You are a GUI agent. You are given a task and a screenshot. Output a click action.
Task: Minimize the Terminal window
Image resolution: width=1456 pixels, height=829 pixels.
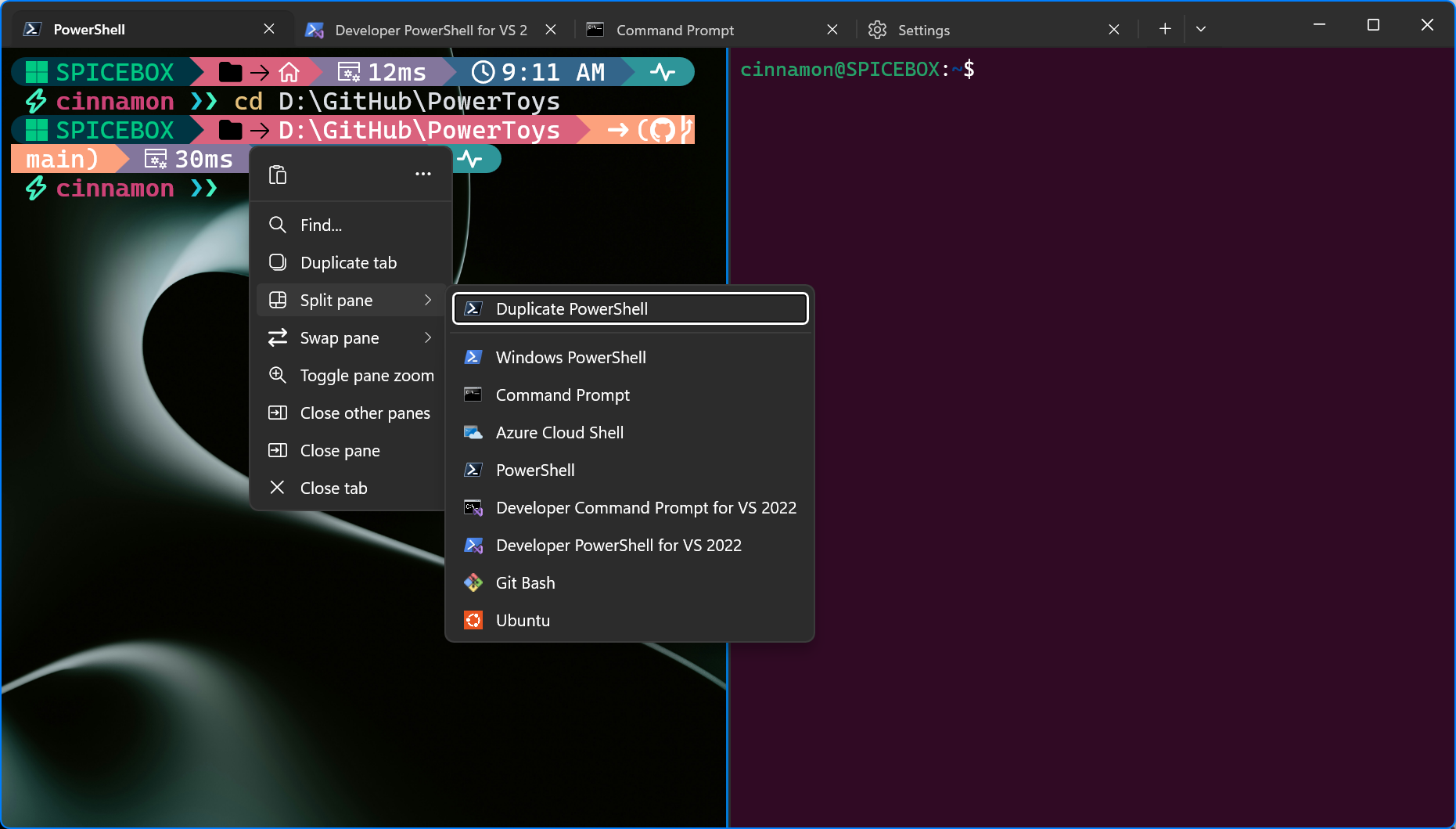(x=1319, y=25)
